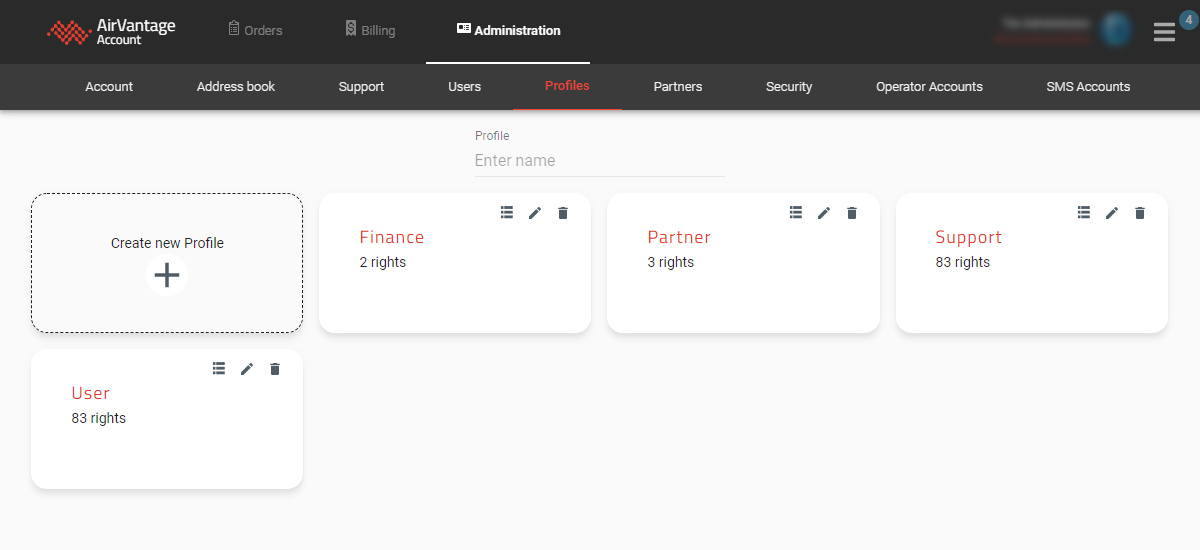Delete the Finance profile via trash icon

pos(563,213)
